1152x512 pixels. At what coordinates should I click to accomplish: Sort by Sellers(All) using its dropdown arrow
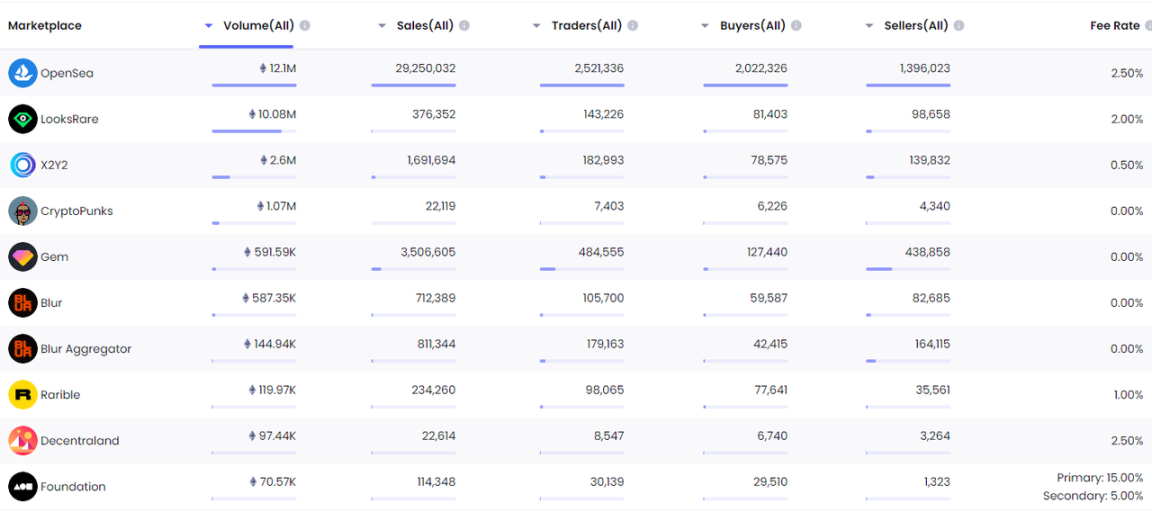pos(870,26)
